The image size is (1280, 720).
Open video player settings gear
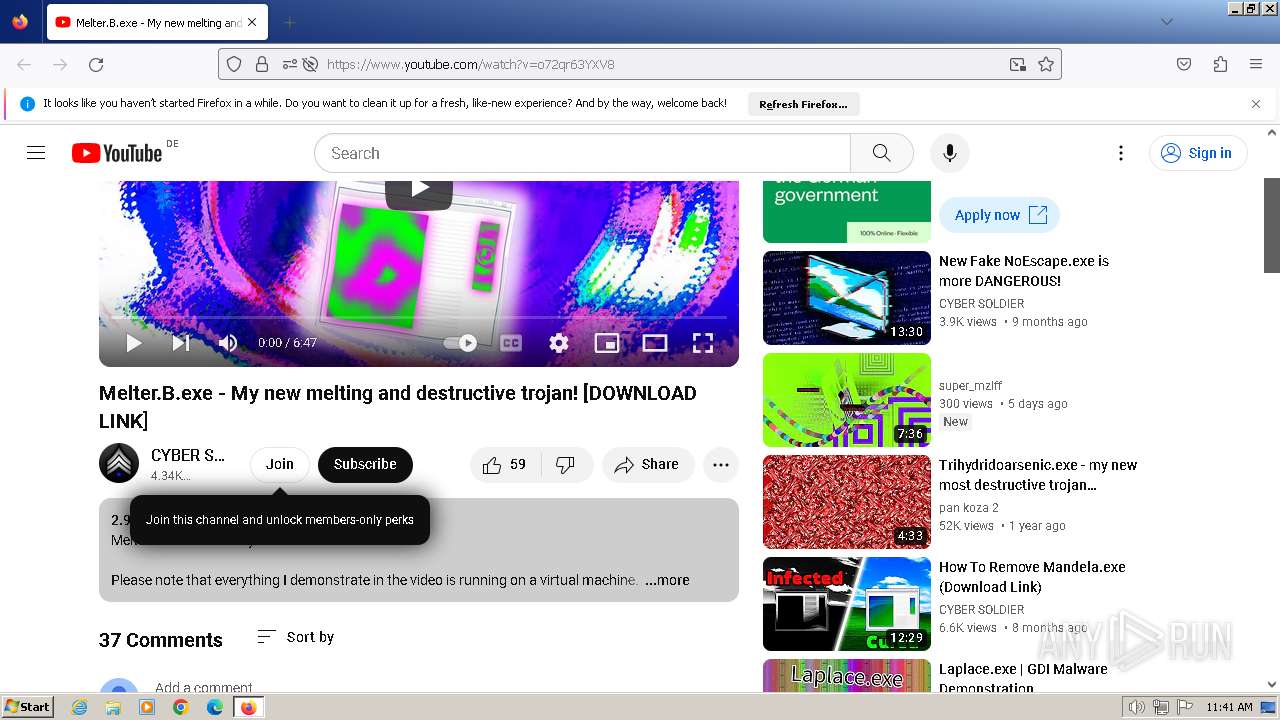pyautogui.click(x=559, y=343)
